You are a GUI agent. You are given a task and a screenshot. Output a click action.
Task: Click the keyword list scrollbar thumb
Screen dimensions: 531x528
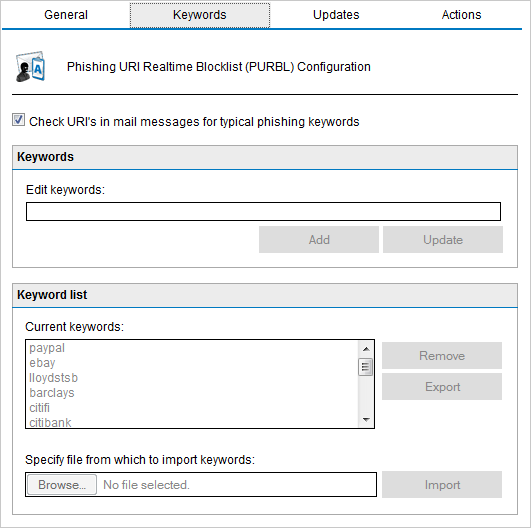point(365,367)
